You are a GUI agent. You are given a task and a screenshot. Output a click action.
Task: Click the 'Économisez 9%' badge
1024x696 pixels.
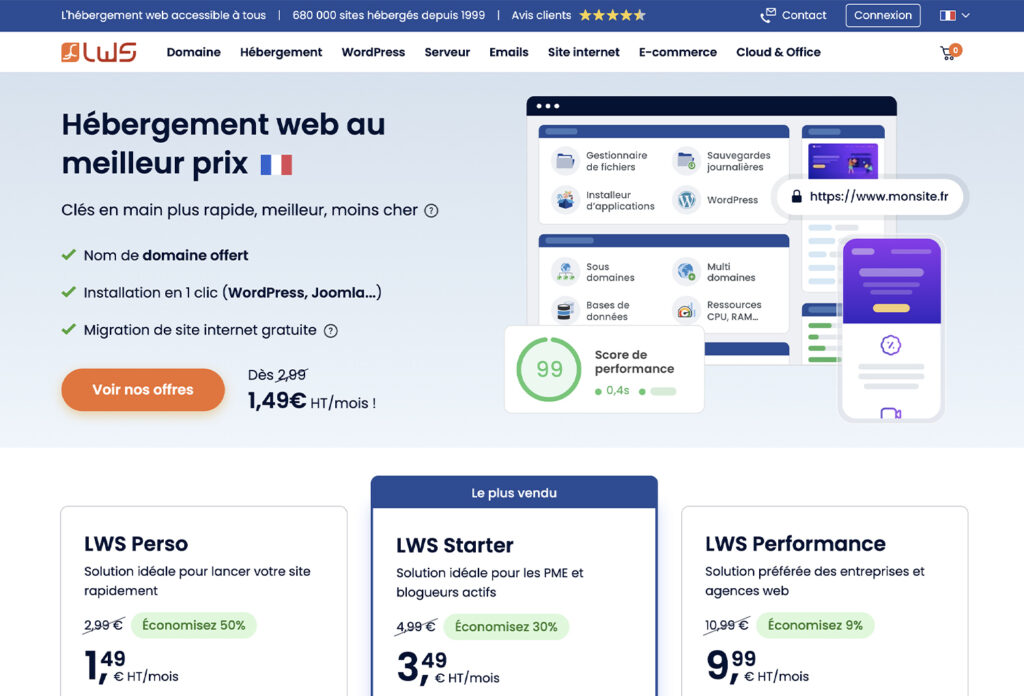[x=815, y=625]
